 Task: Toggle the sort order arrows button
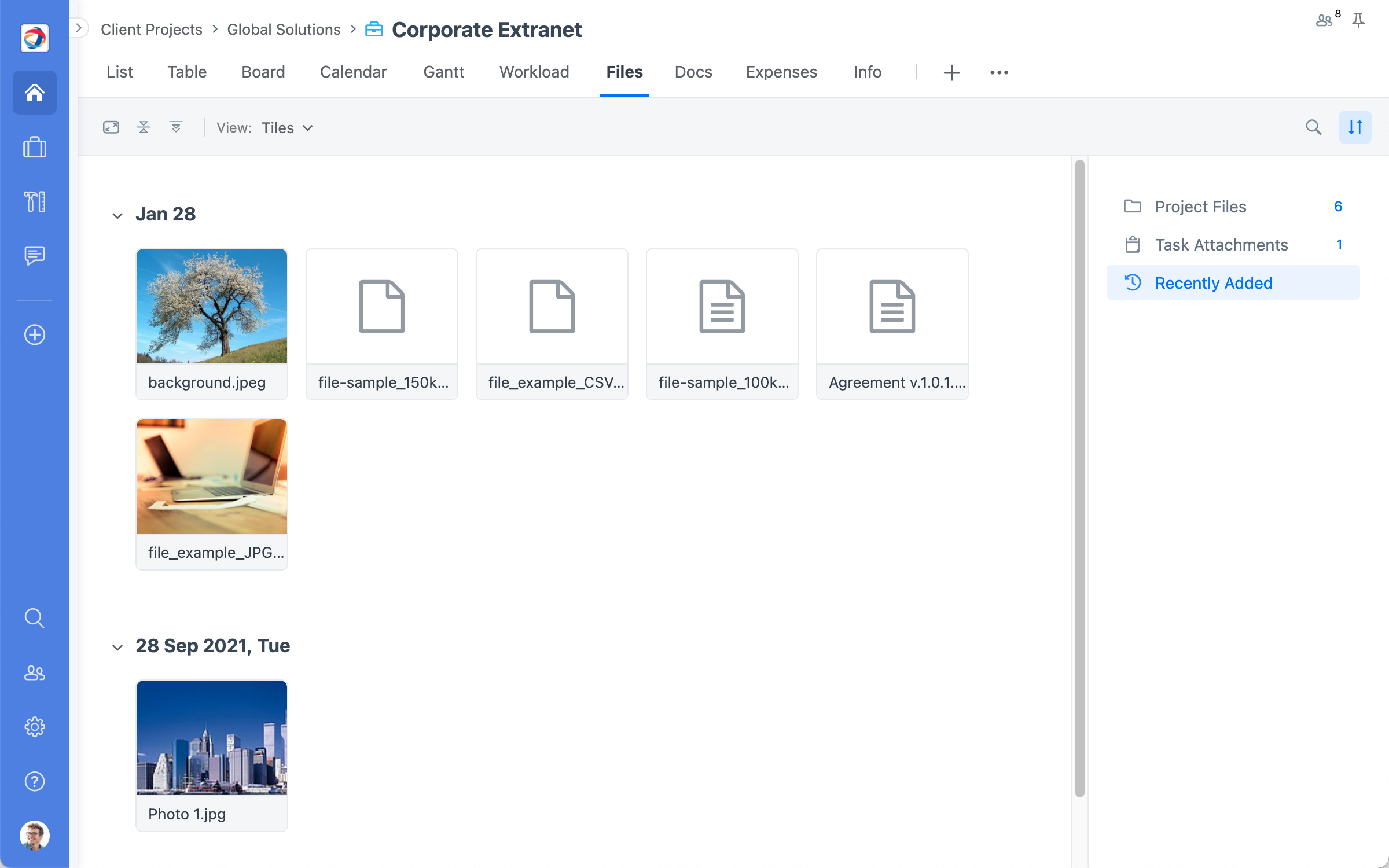pyautogui.click(x=1355, y=127)
